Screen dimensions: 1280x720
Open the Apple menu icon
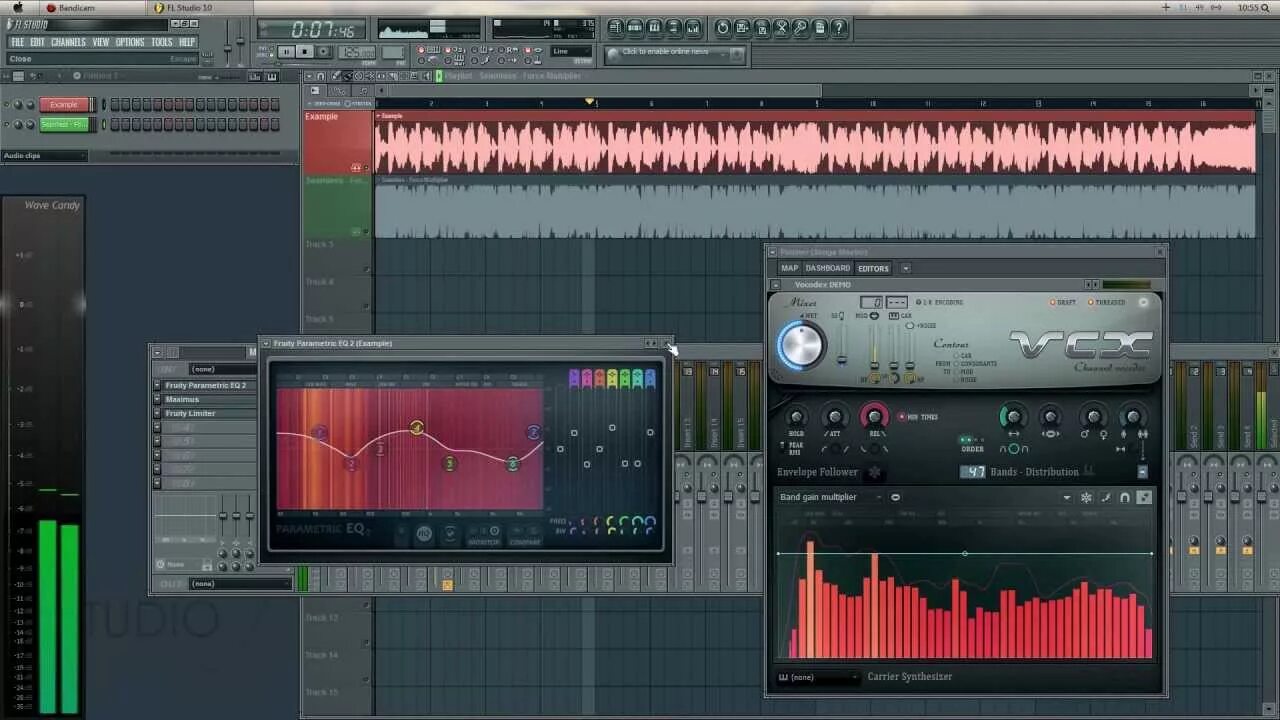click(x=17, y=7)
